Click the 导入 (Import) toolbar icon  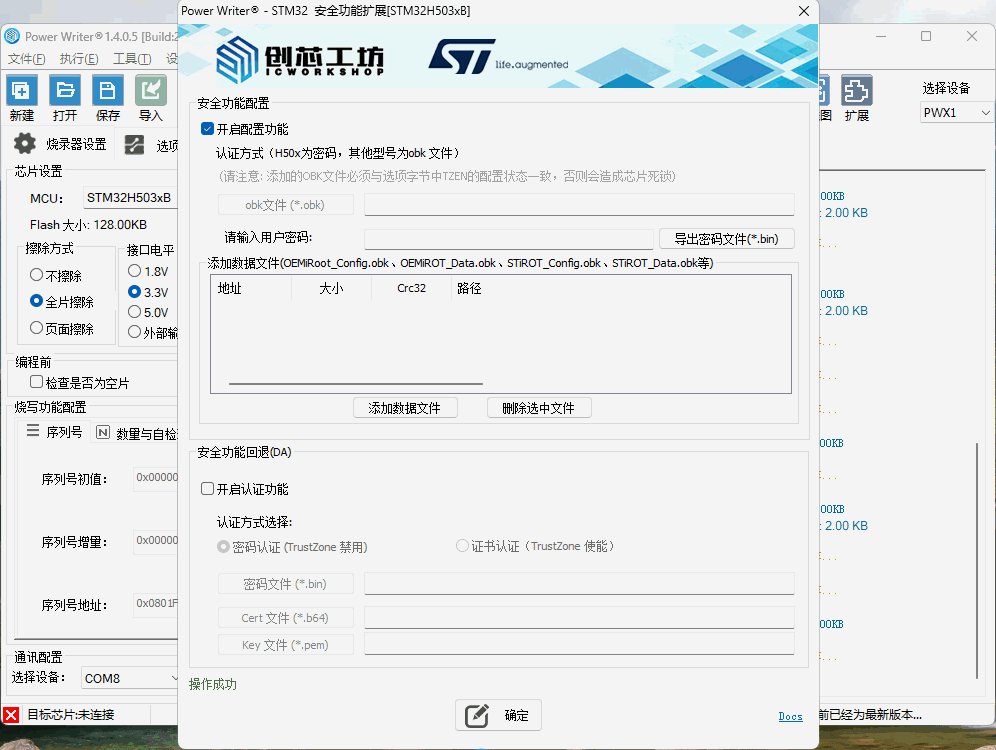(x=151, y=91)
